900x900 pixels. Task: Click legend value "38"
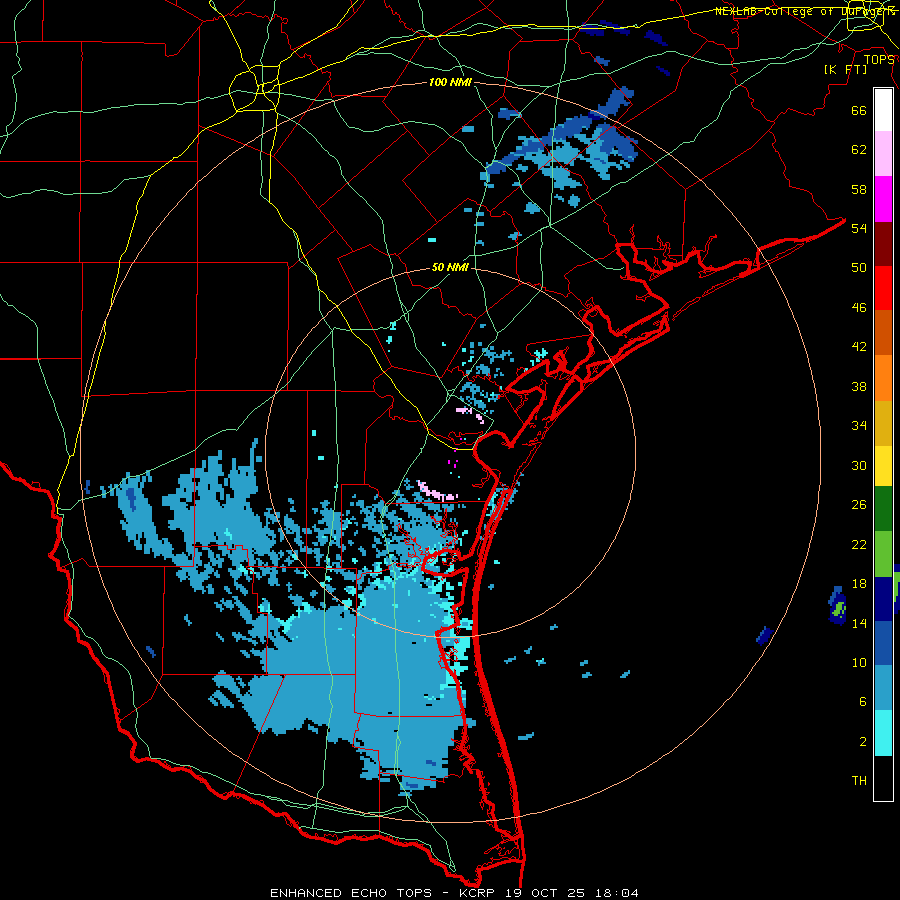point(859,387)
